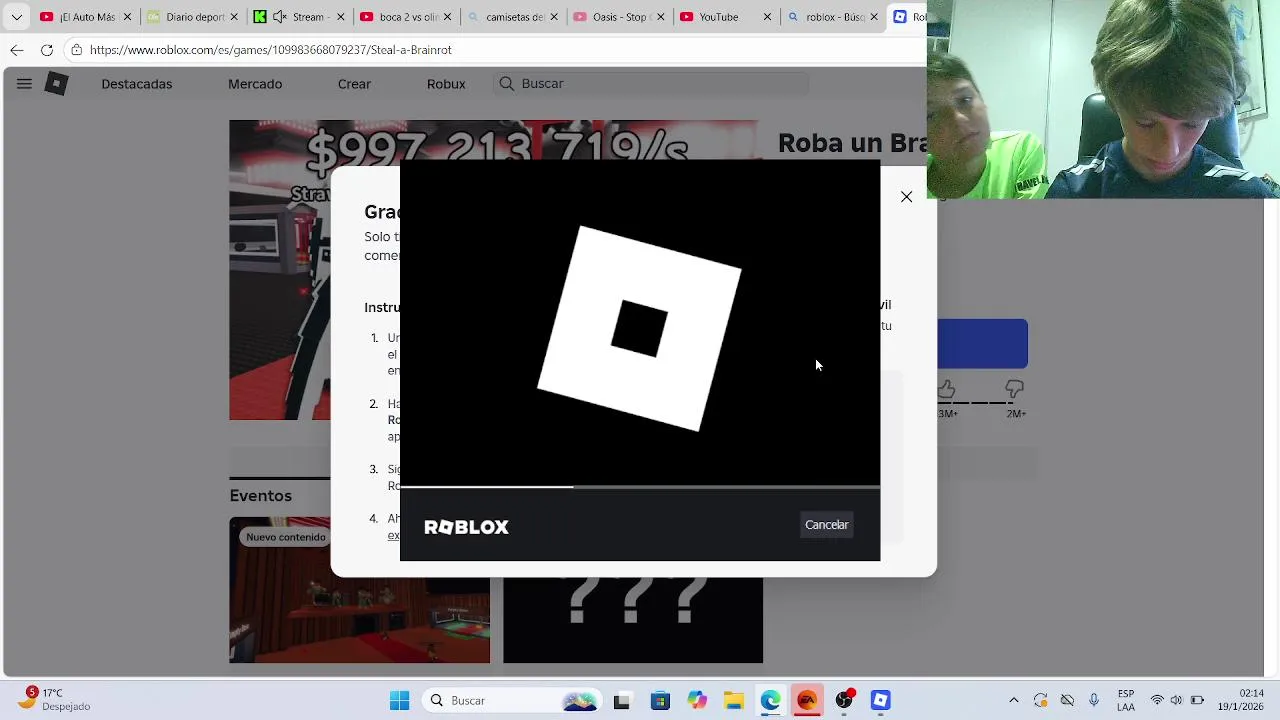Open the Roblox hamburger menu
This screenshot has height=720, width=1280.
point(24,84)
